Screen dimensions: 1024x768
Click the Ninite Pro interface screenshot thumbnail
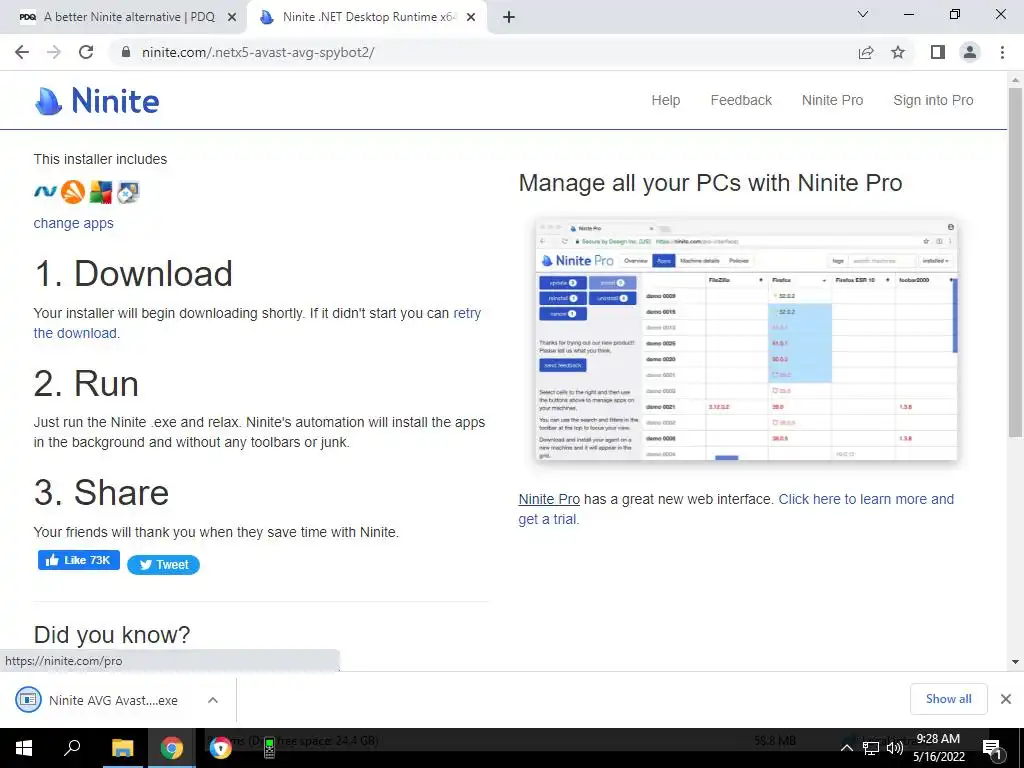pyautogui.click(x=746, y=340)
